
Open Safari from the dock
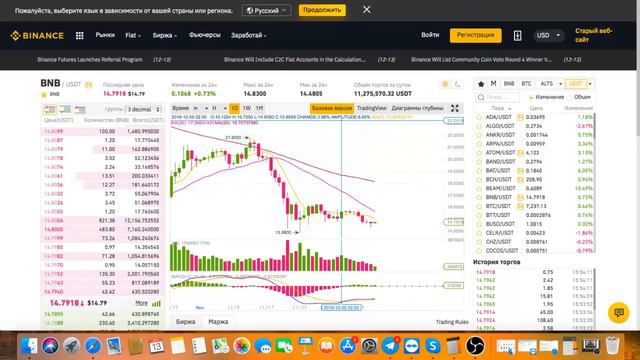coord(93,346)
